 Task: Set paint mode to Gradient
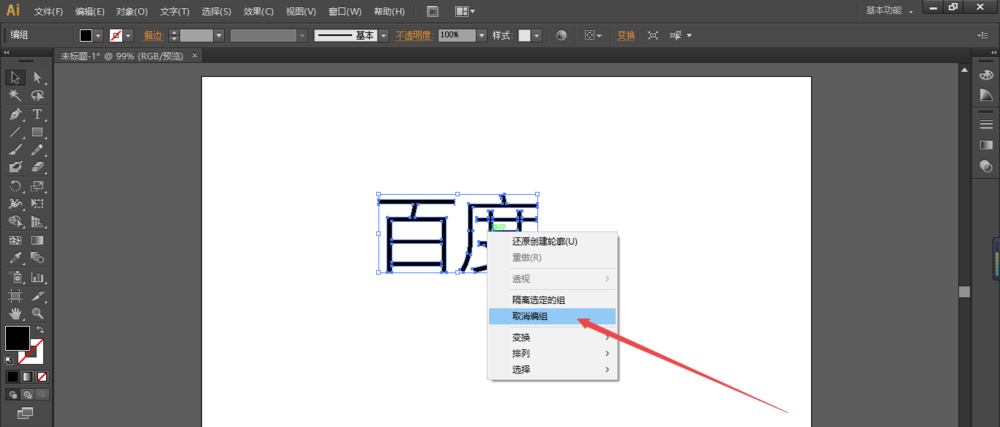tap(27, 377)
